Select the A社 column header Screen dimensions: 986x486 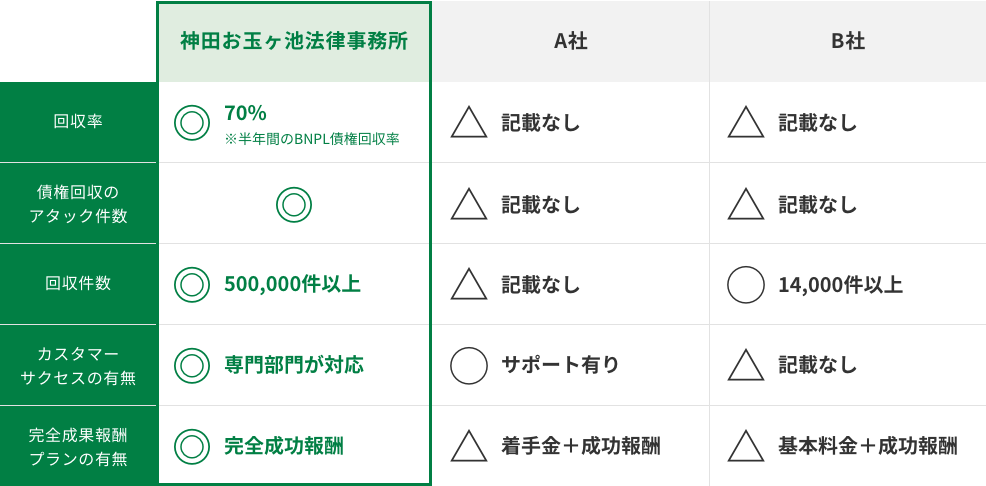pos(571,41)
